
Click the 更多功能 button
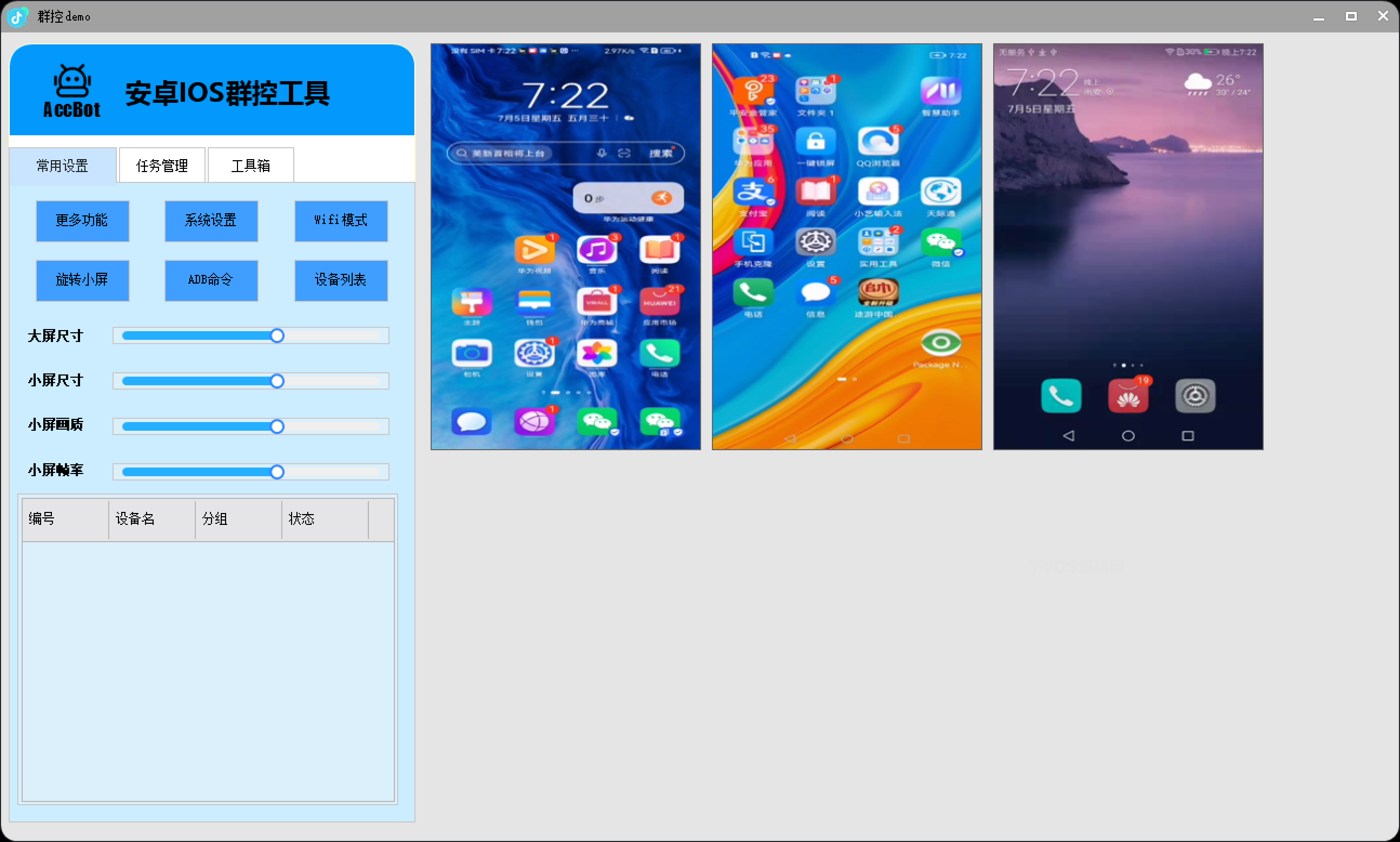point(82,221)
